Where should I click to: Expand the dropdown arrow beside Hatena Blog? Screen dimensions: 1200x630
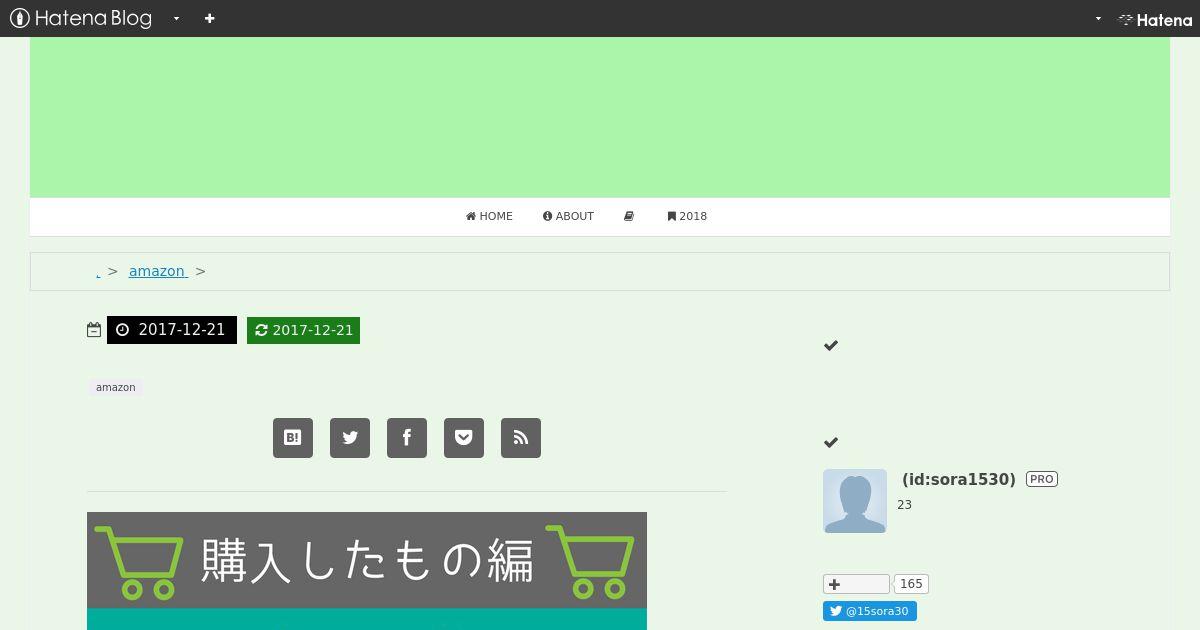click(176, 18)
